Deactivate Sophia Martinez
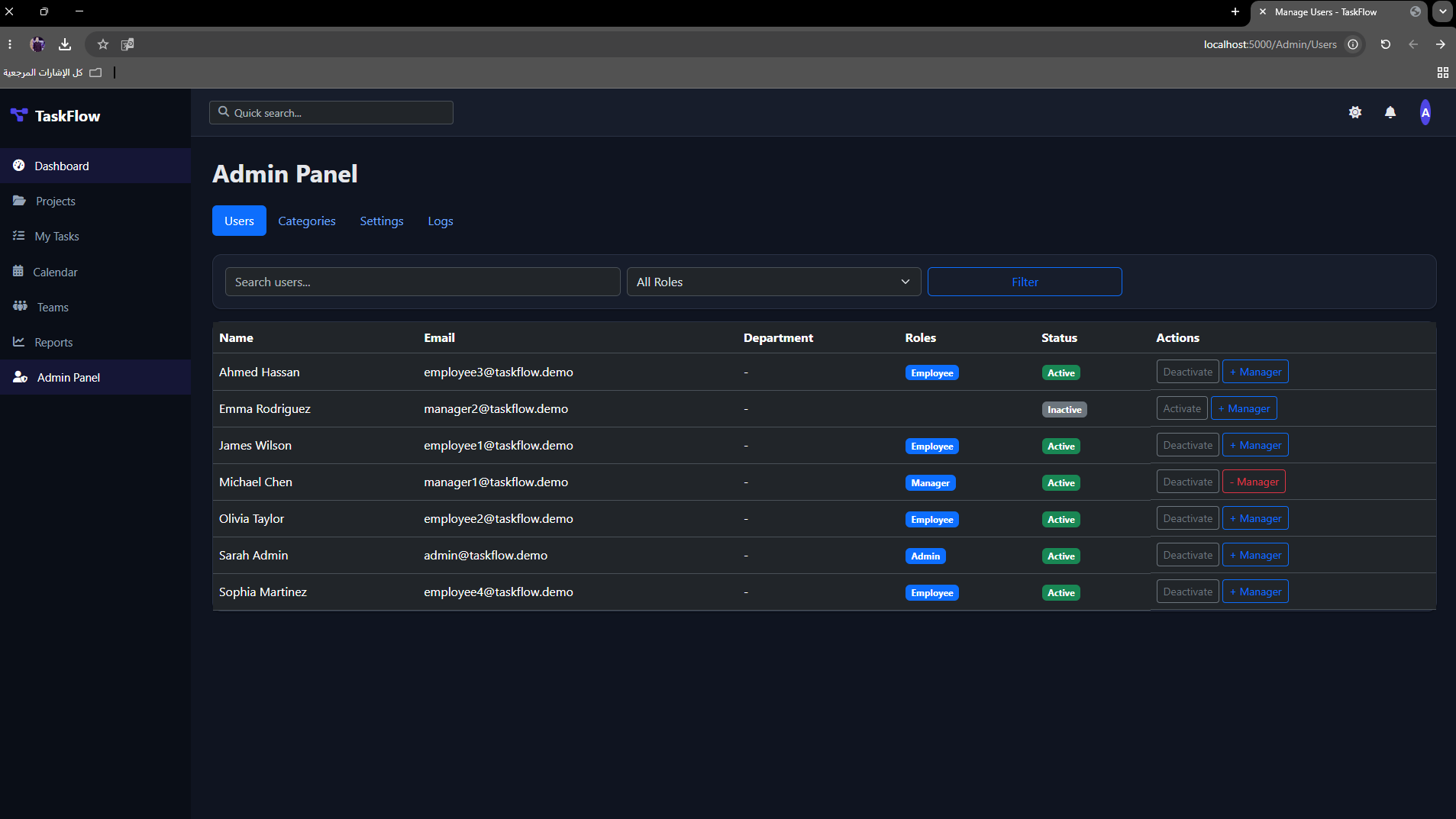 [1187, 592]
